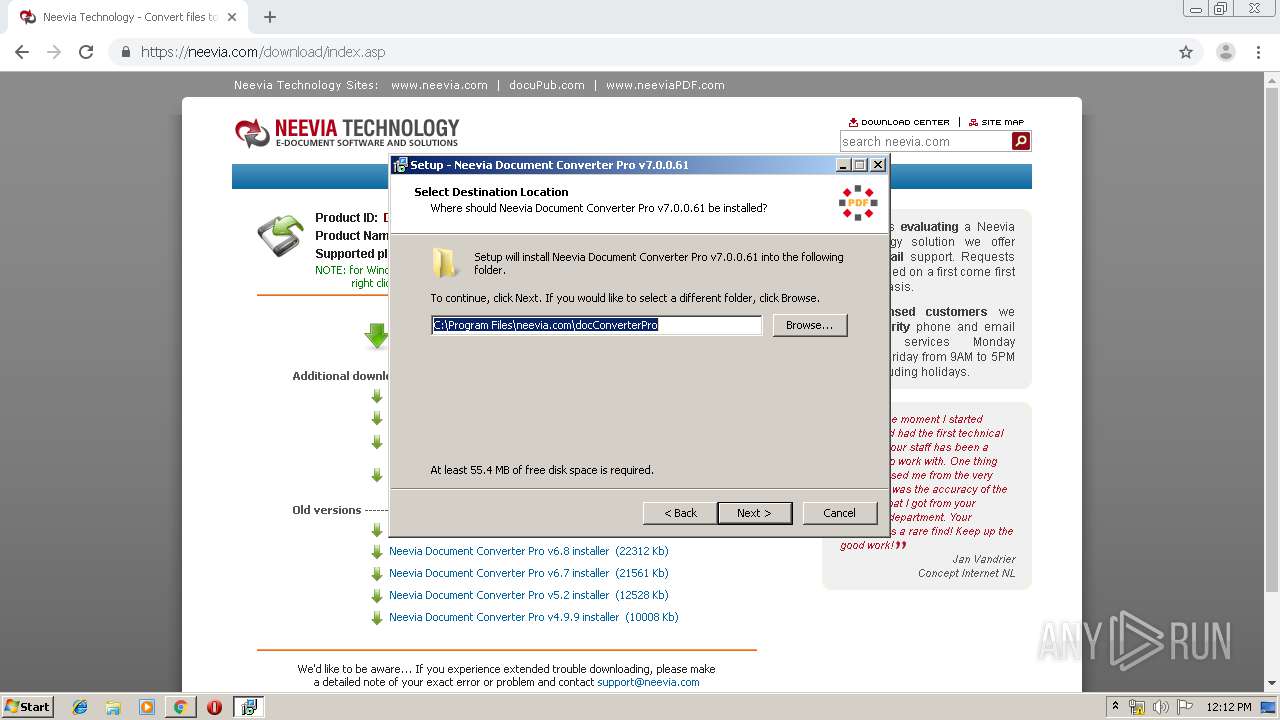1280x720 pixels.
Task: Email support@neevia.com link
Action: coord(648,682)
